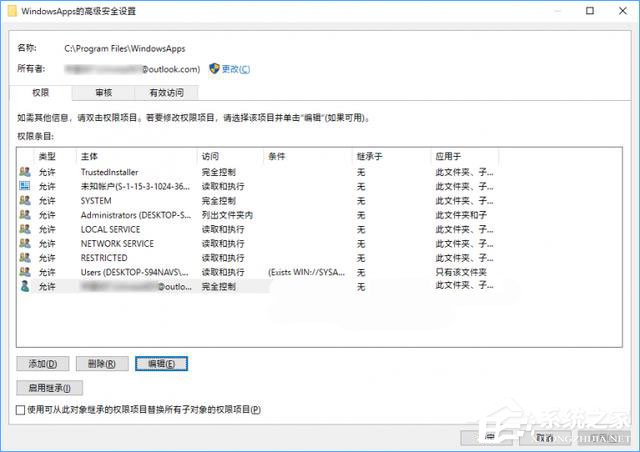The image size is (640, 452).
Task: Click the 继承于 column header
Action: [391, 156]
